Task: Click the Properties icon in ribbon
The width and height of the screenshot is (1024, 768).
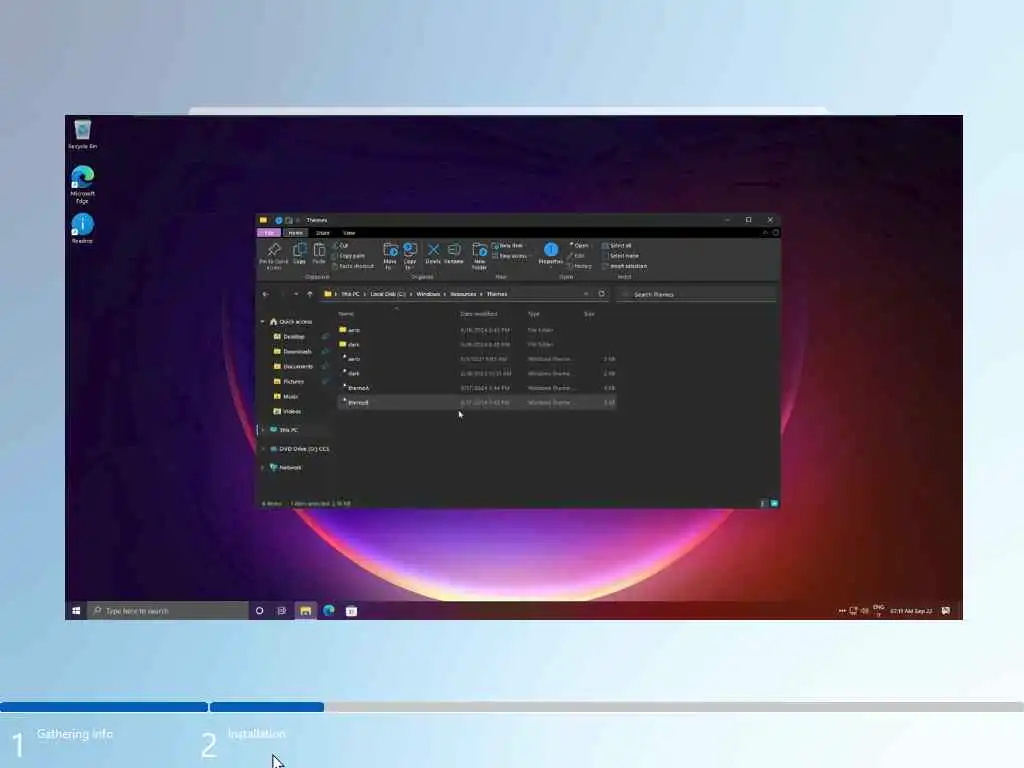Action: (551, 253)
